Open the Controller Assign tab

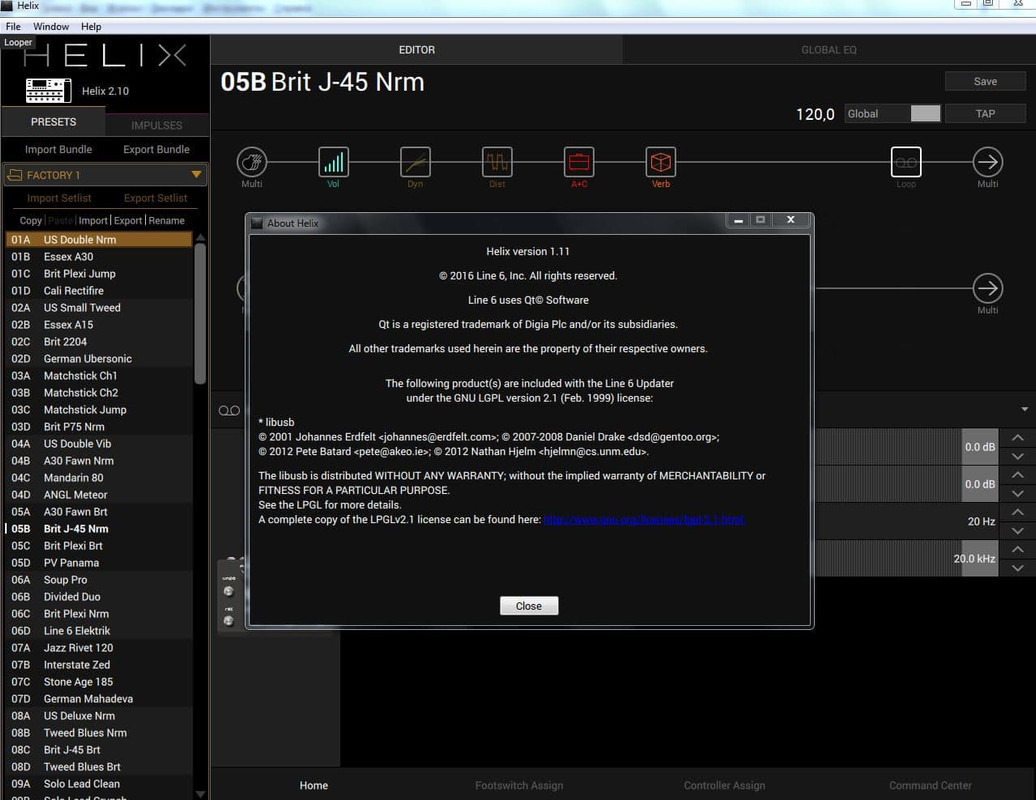pos(724,785)
